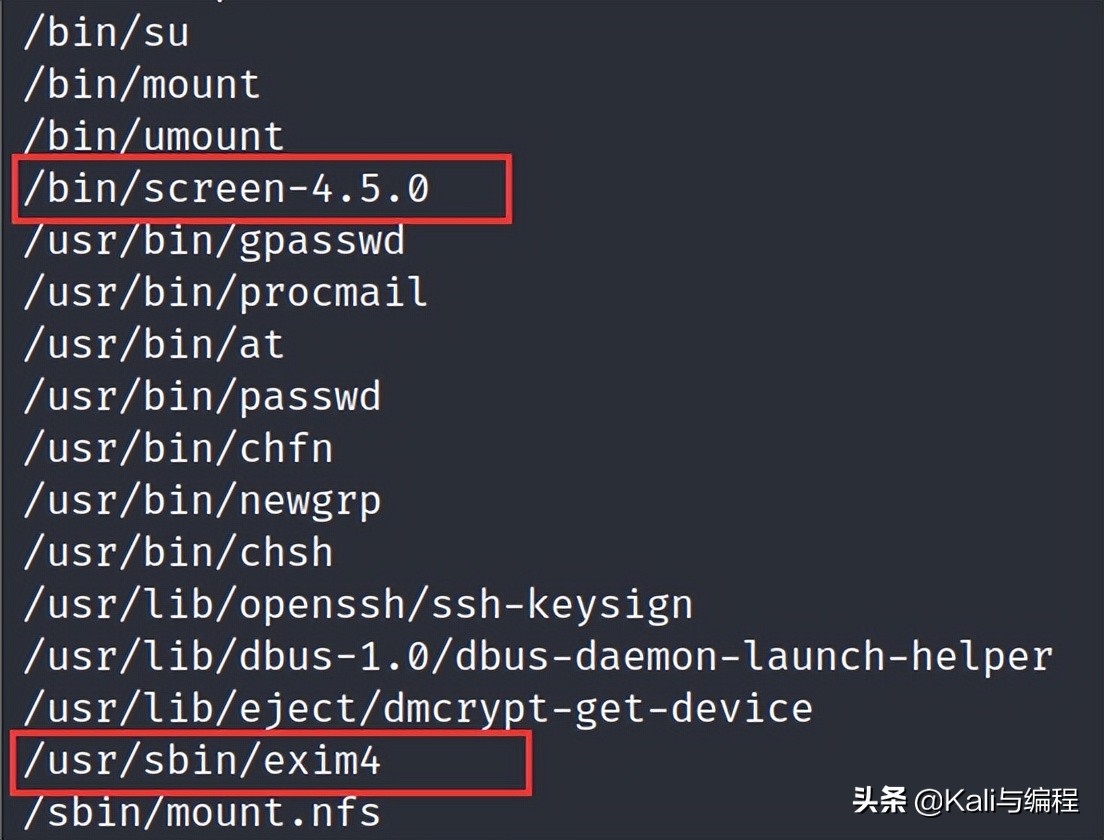Screen dimensions: 1104x840
Task: Click the dmcrypt-get-device path line
Action: point(418,709)
